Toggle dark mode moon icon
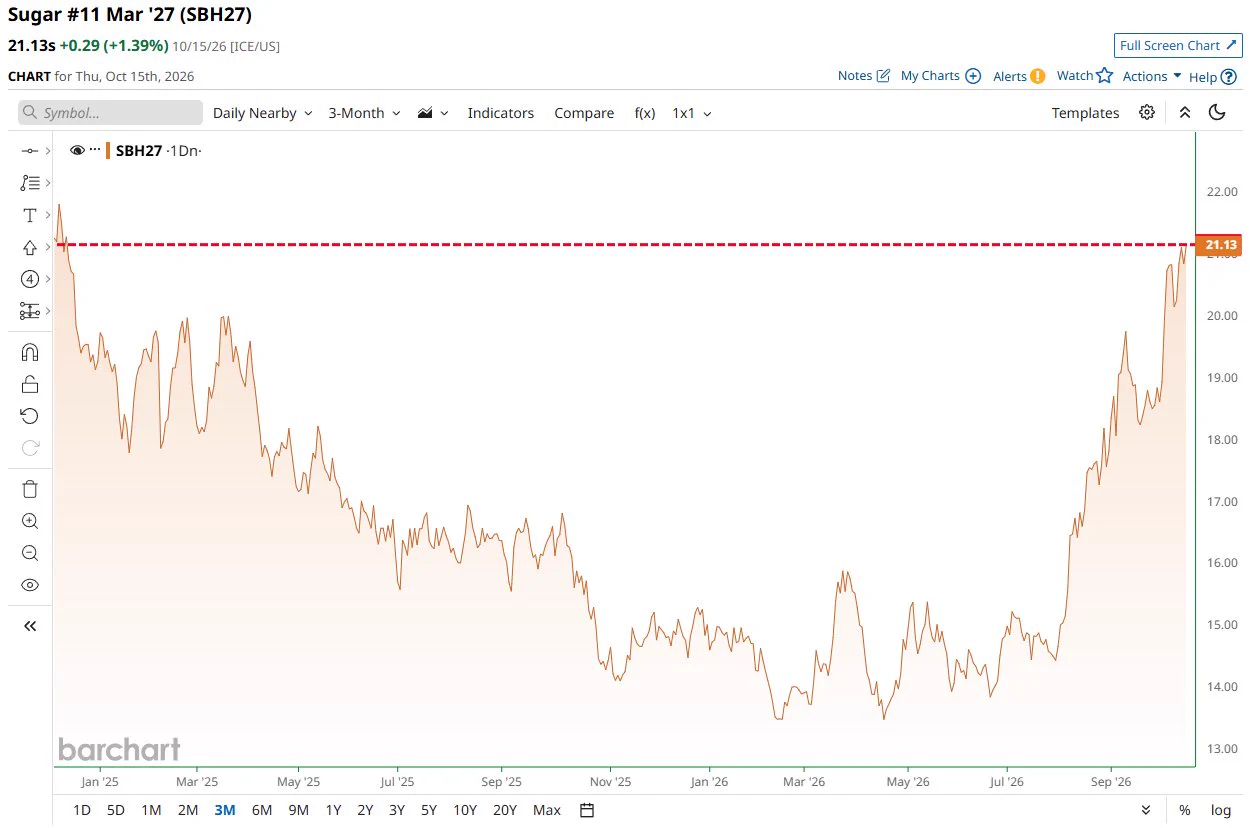Viewport: 1250px width, 828px height. 1217,112
